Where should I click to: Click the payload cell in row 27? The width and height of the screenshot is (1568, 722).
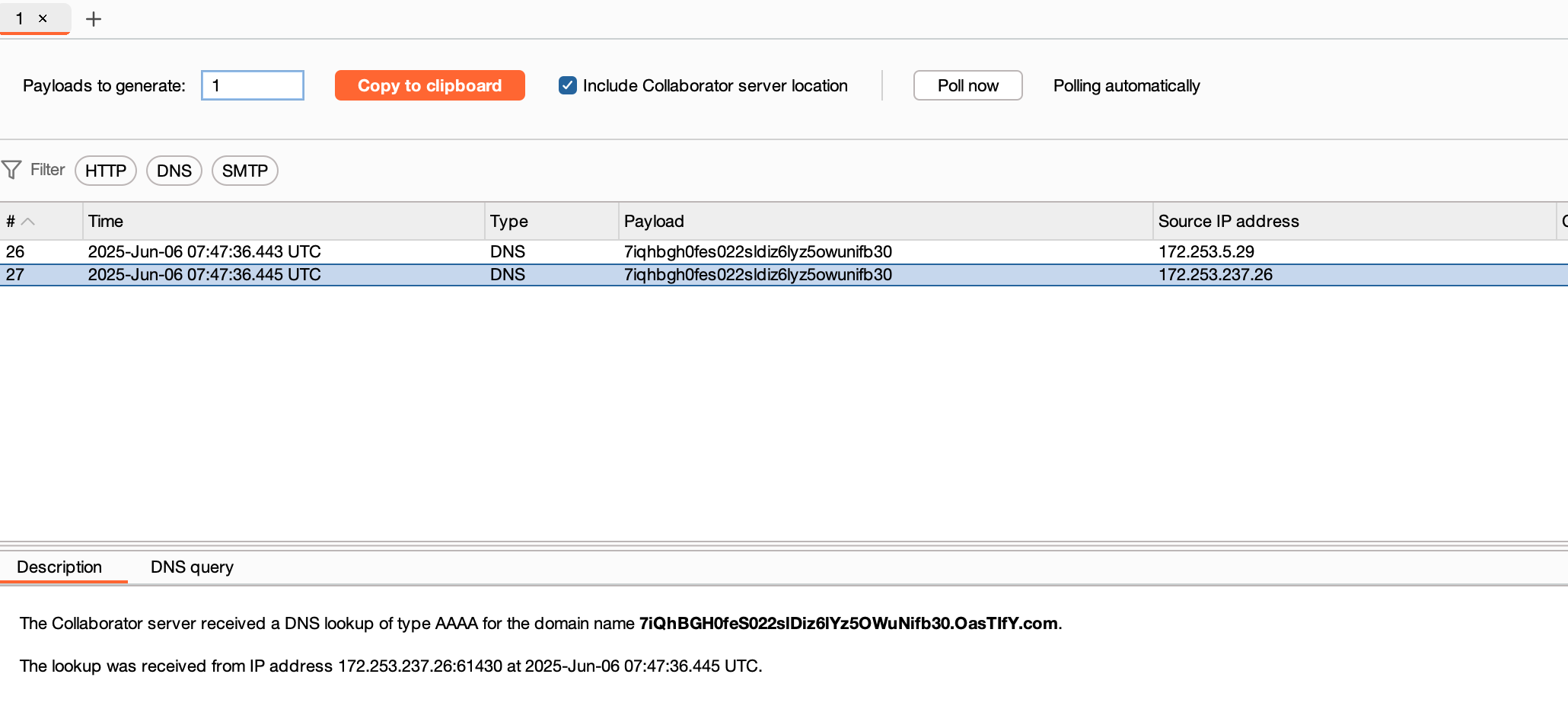pos(758,274)
